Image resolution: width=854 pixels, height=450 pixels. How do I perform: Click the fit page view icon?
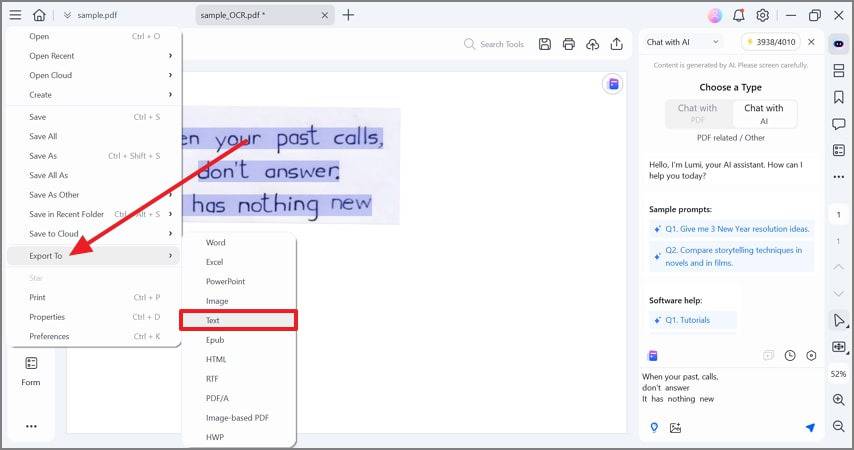pos(839,347)
